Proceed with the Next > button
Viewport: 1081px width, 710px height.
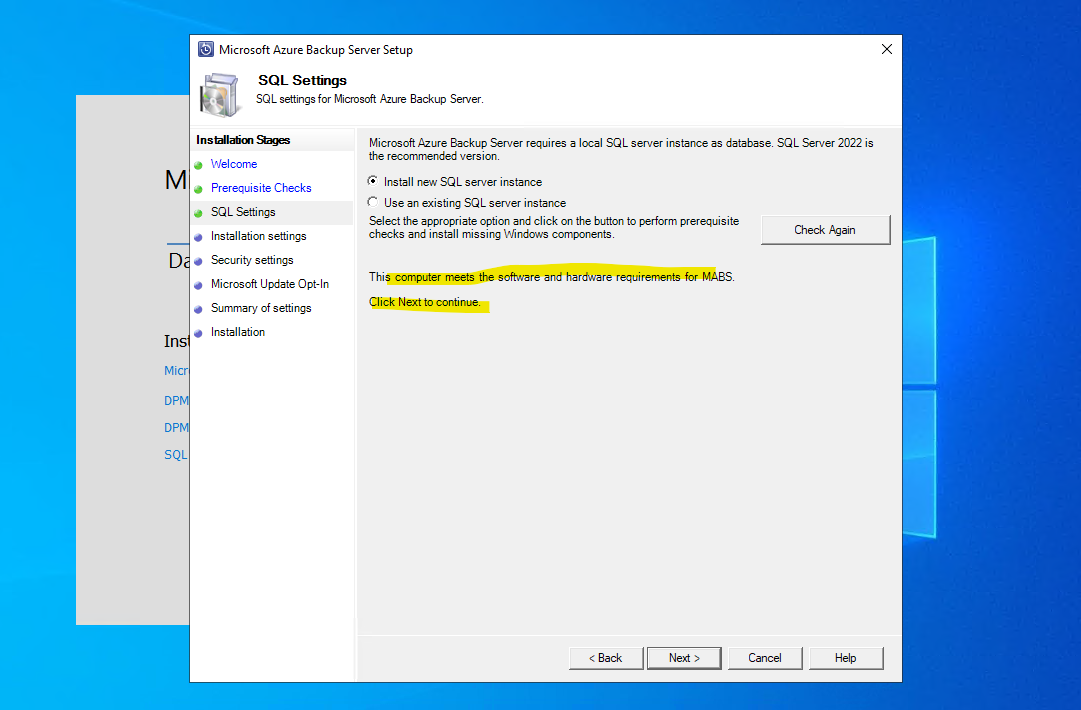click(684, 658)
